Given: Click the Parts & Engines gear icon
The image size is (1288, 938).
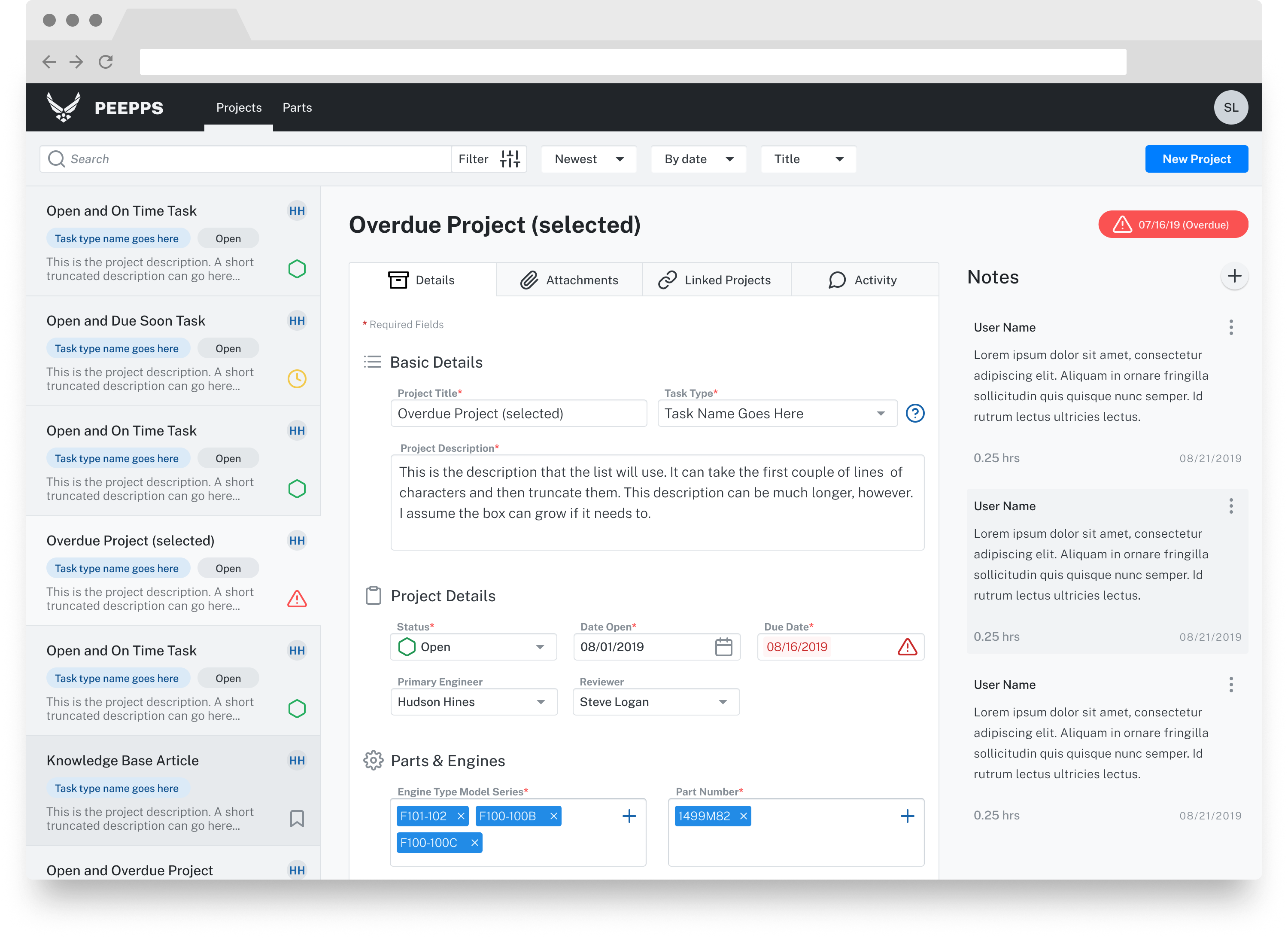Looking at the screenshot, I should coord(373,761).
